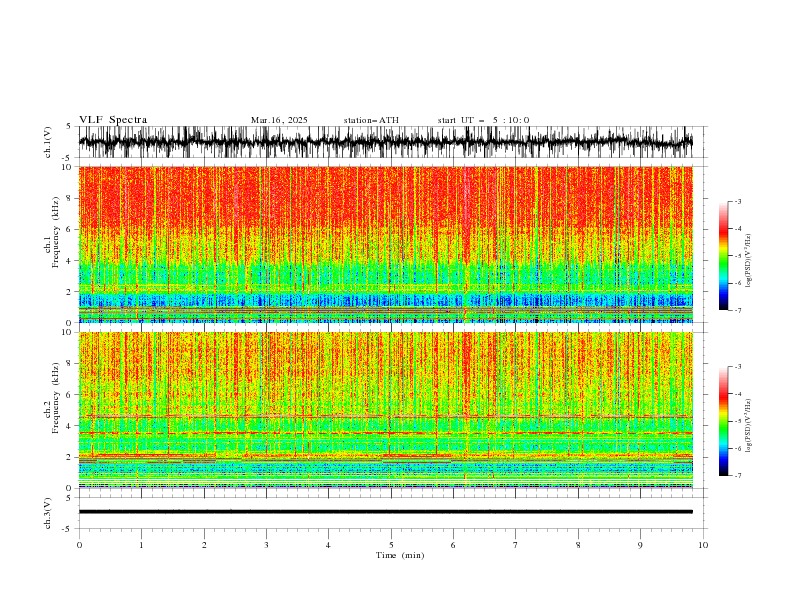792x612 pixels.
Task: Click the "station=ATH" header label
Action: [x=371, y=120]
